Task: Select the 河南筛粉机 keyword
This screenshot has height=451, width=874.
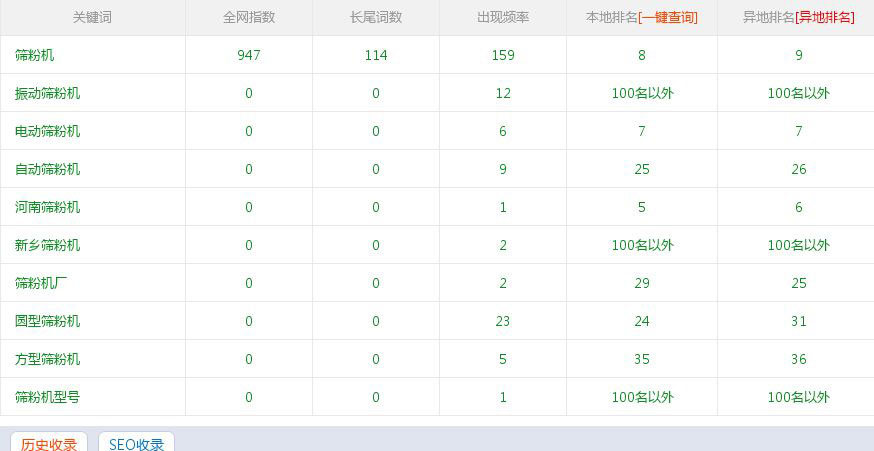Action: (47, 208)
